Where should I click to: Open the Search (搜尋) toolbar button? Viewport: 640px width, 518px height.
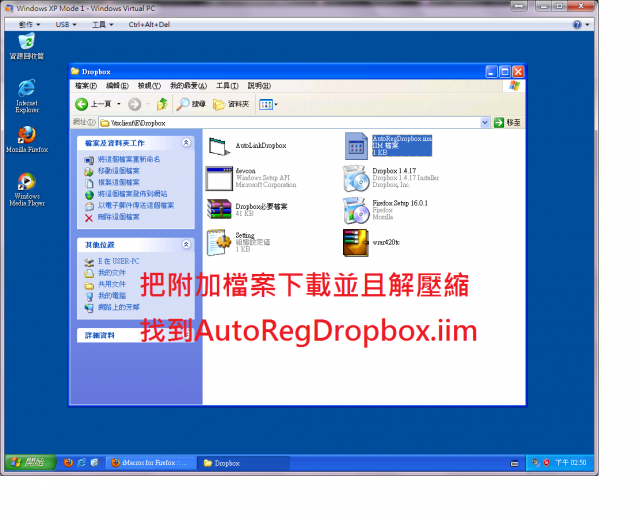pyautogui.click(x=191, y=104)
